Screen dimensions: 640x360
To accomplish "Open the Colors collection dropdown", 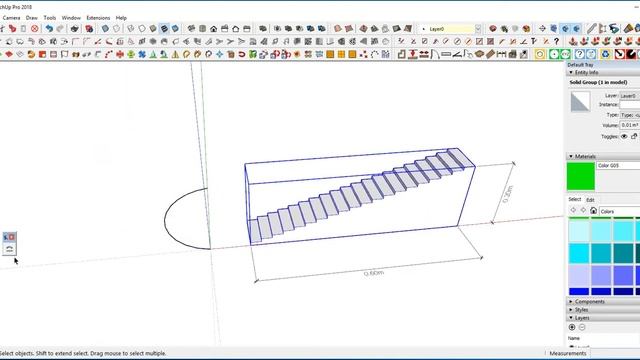I will click(x=620, y=211).
